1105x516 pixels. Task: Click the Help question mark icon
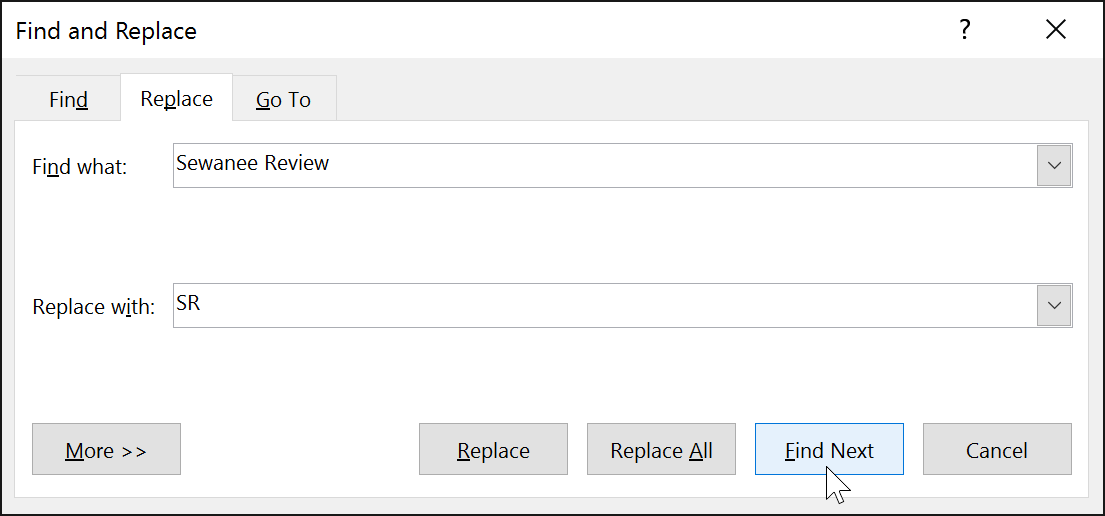[964, 30]
